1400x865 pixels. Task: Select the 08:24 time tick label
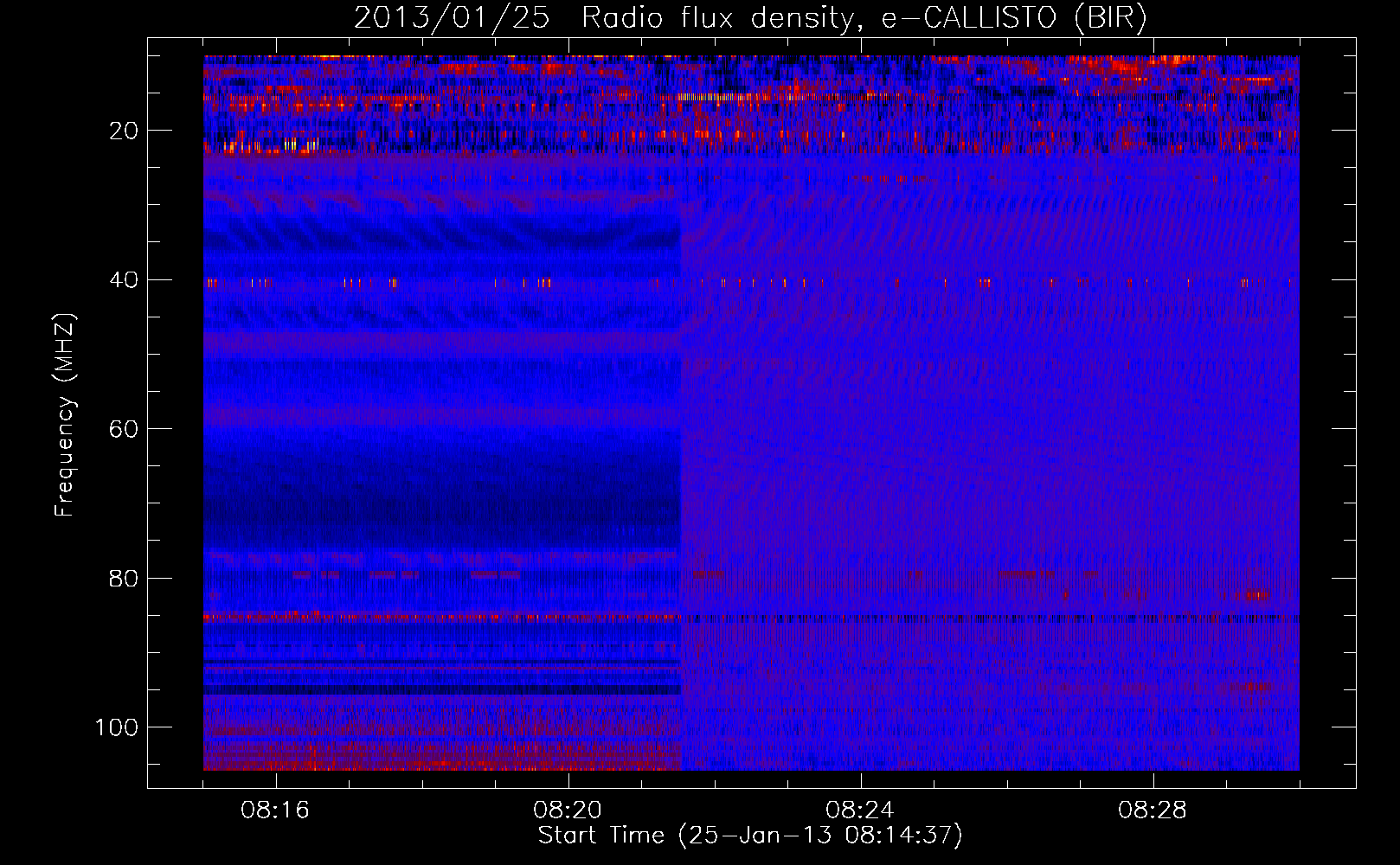[860, 811]
